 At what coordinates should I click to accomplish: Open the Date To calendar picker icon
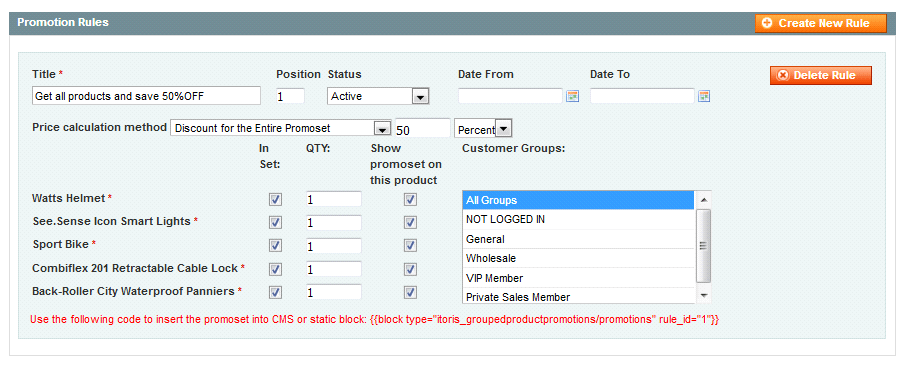[704, 96]
